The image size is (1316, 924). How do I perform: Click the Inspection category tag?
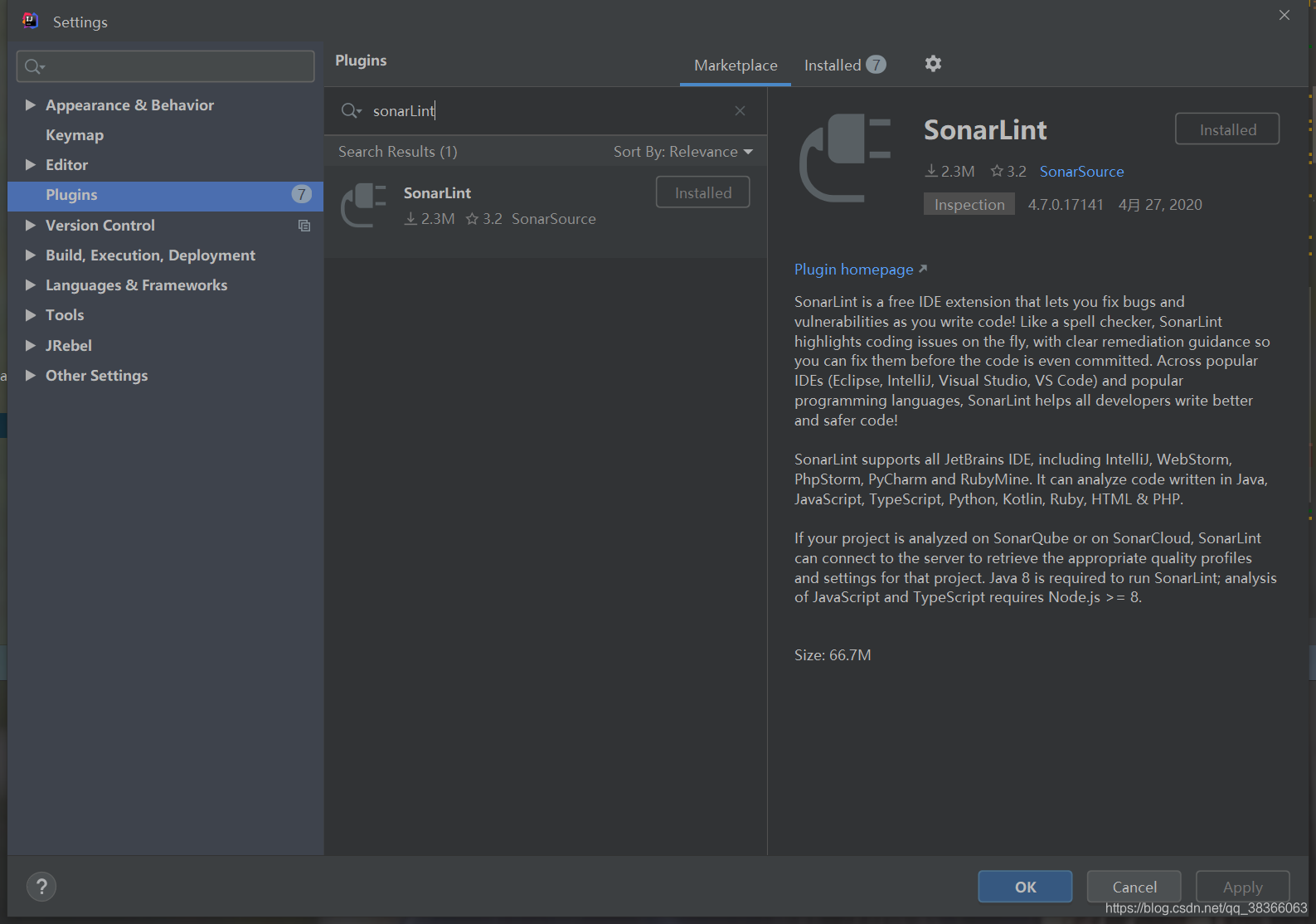(969, 205)
